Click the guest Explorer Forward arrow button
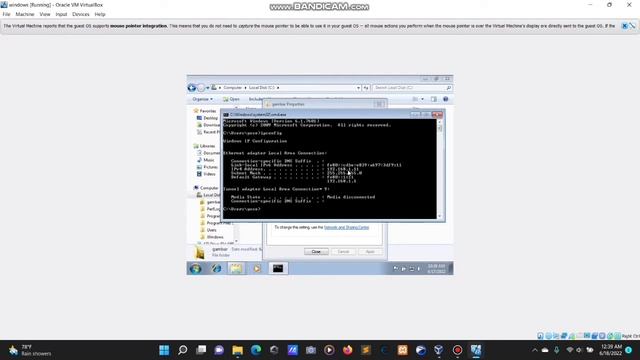This screenshot has width=640, height=360. coord(201,88)
